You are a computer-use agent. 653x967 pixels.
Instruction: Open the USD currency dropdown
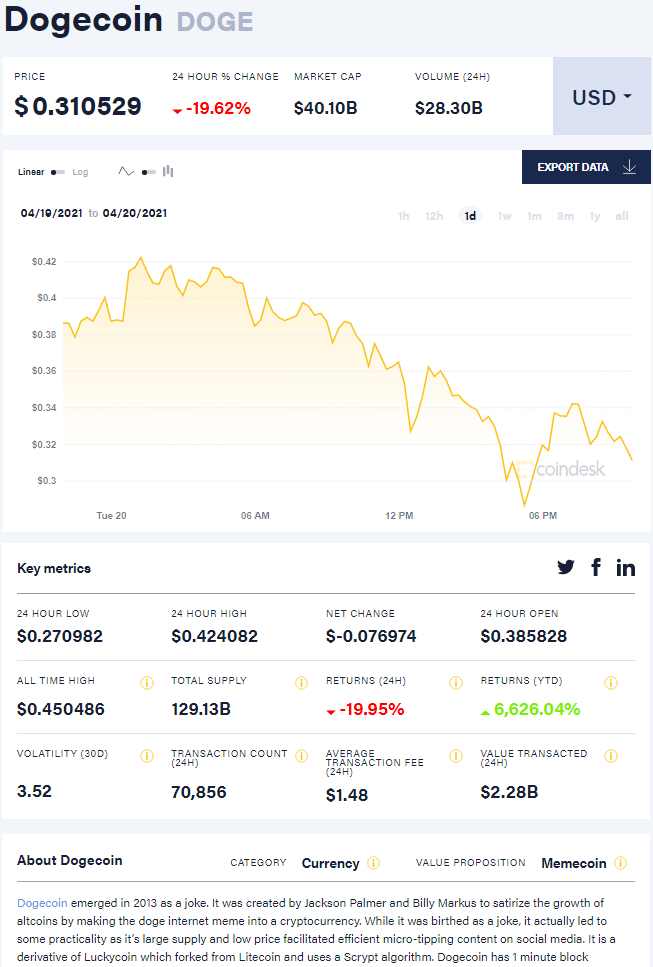point(602,97)
